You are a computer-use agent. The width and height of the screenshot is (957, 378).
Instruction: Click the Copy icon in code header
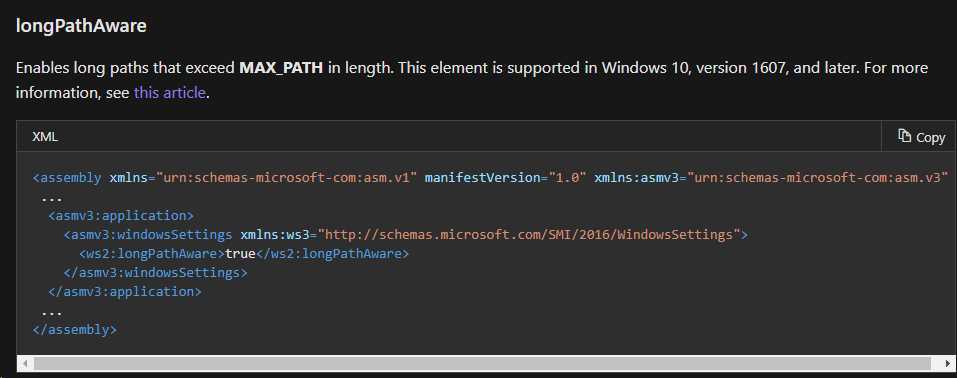click(905, 136)
